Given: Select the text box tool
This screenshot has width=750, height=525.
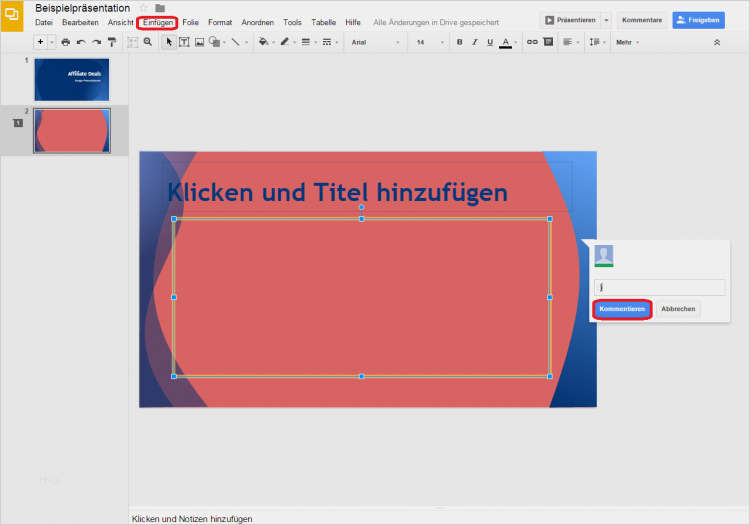Looking at the screenshot, I should click(x=184, y=42).
